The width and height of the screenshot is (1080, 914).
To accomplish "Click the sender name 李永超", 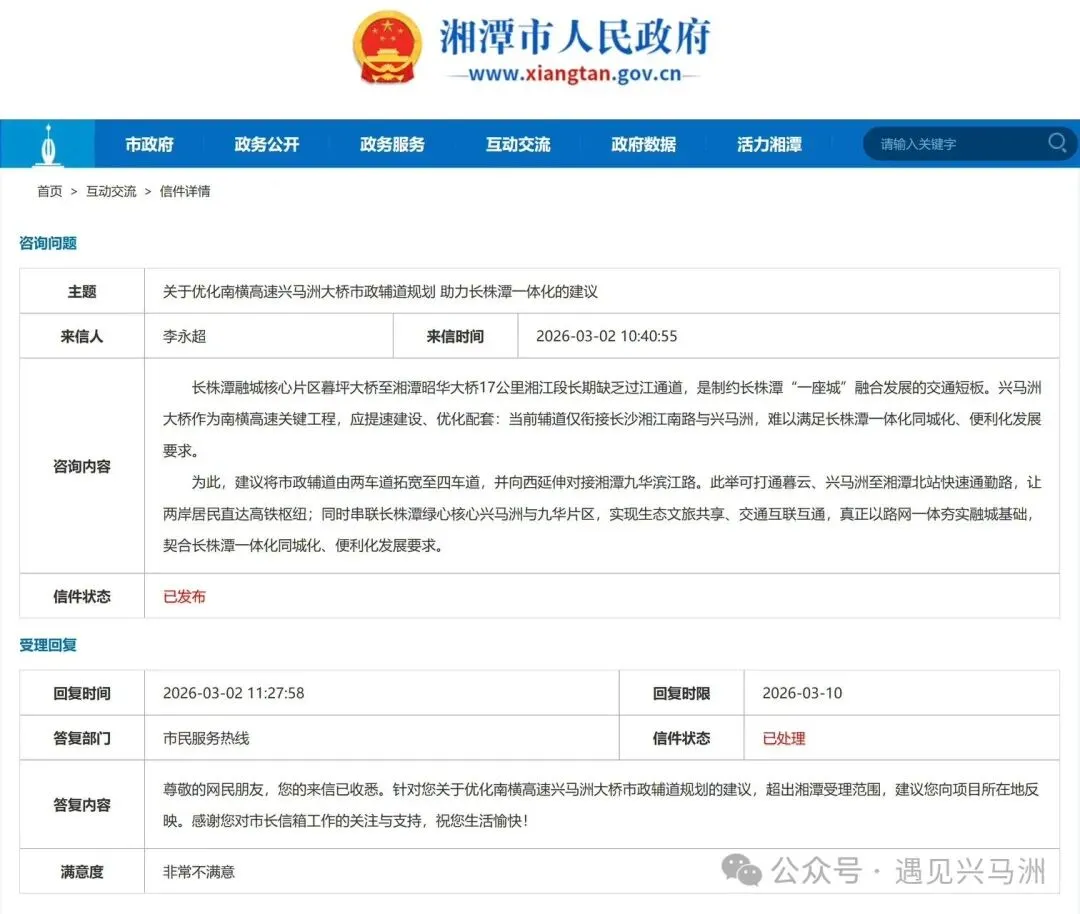I will [x=184, y=336].
